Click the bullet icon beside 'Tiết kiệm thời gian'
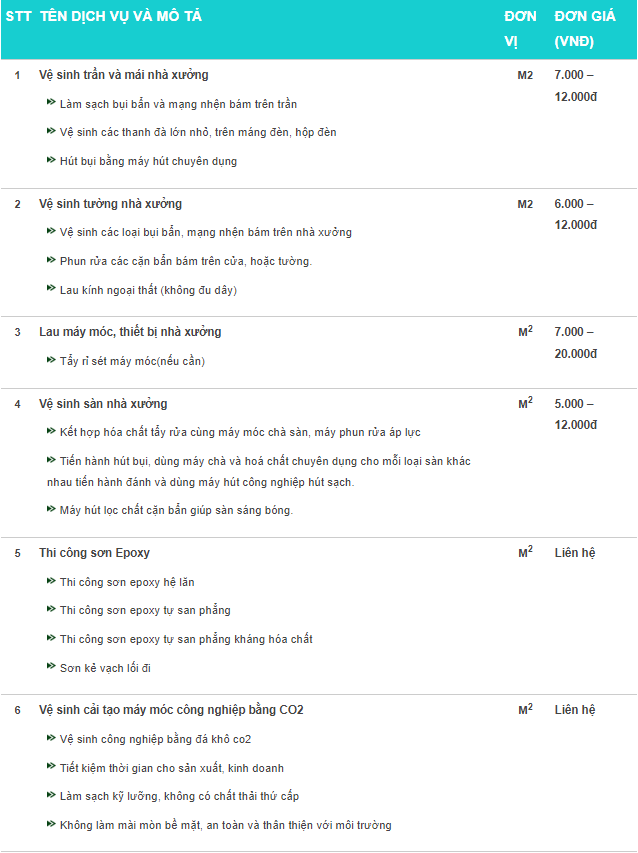This screenshot has width=638, height=853. (x=51, y=767)
